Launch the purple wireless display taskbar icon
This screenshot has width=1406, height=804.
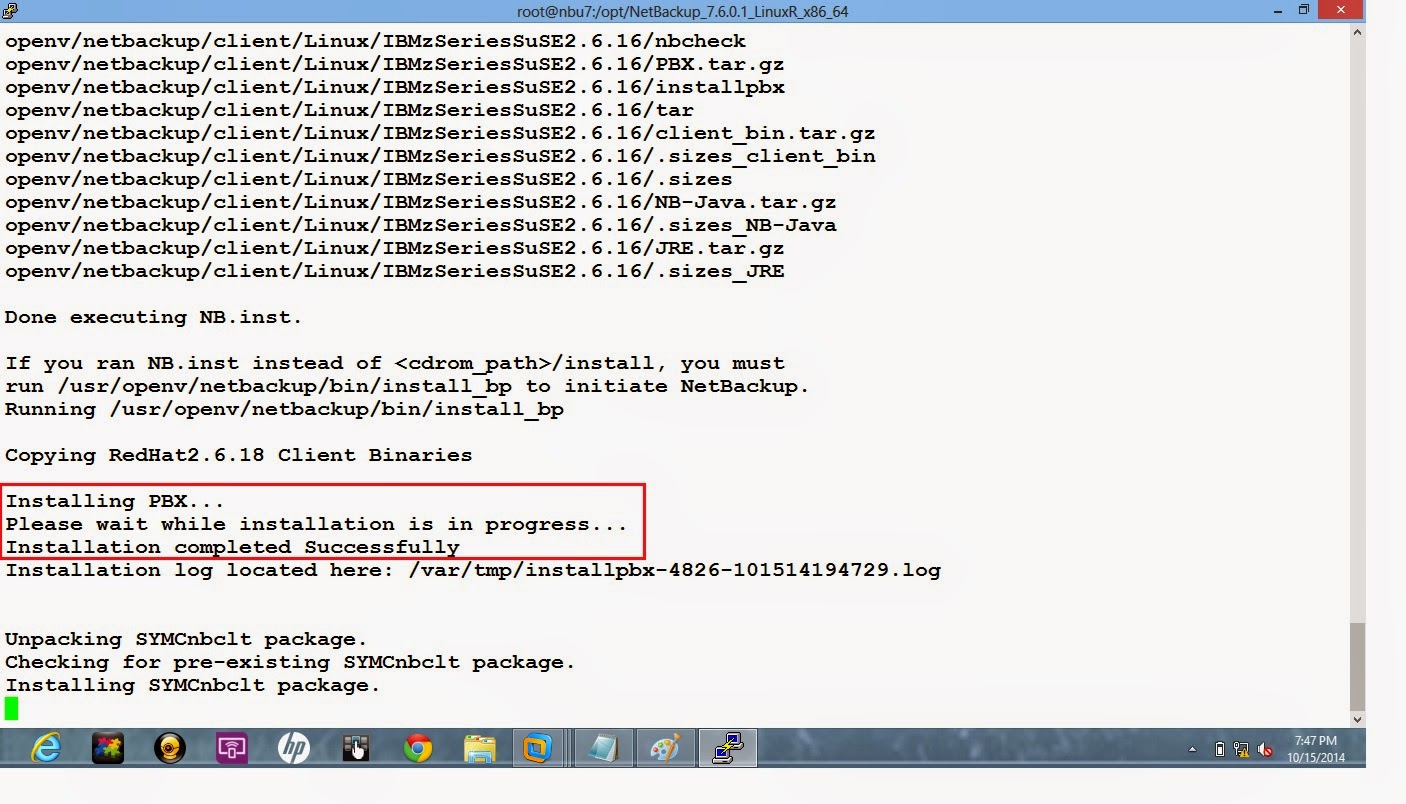point(232,748)
